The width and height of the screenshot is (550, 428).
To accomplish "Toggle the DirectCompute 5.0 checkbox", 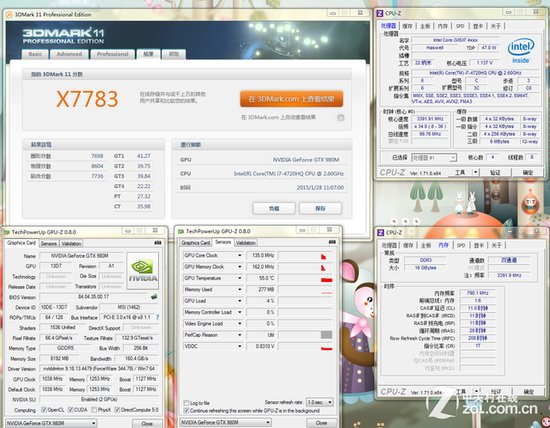I will pos(117,409).
